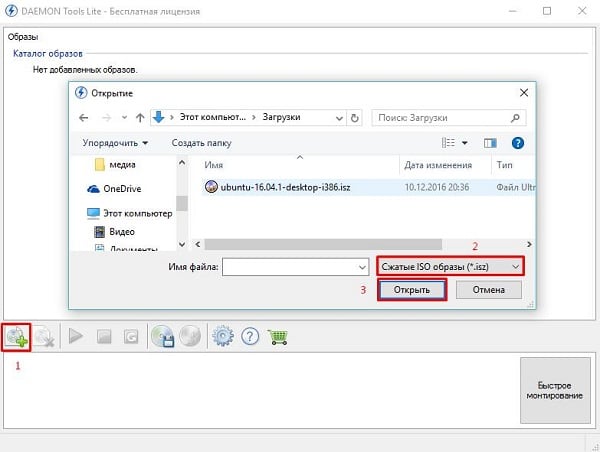Select OneDrive in the navigation pane
Image resolution: width=600 pixels, height=452 pixels.
[x=123, y=188]
